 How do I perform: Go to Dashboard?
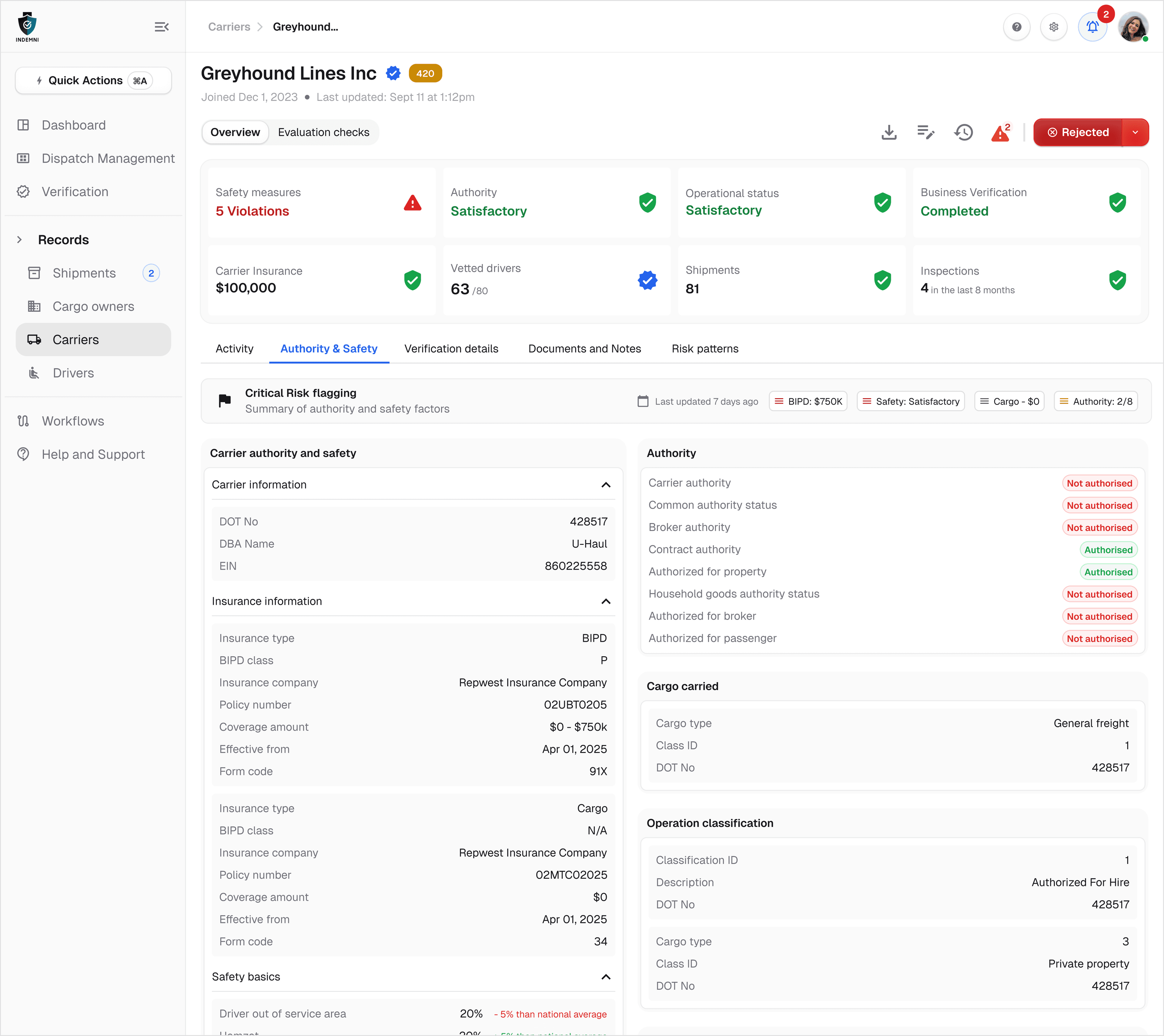point(73,125)
